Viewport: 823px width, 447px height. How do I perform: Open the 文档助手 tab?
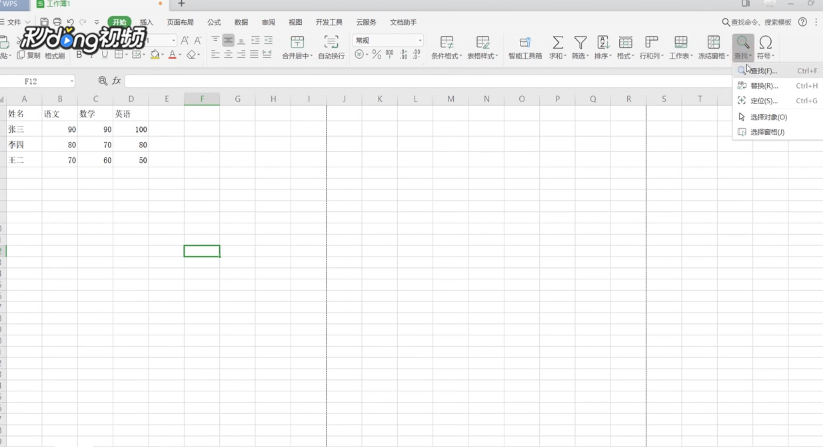click(403, 22)
